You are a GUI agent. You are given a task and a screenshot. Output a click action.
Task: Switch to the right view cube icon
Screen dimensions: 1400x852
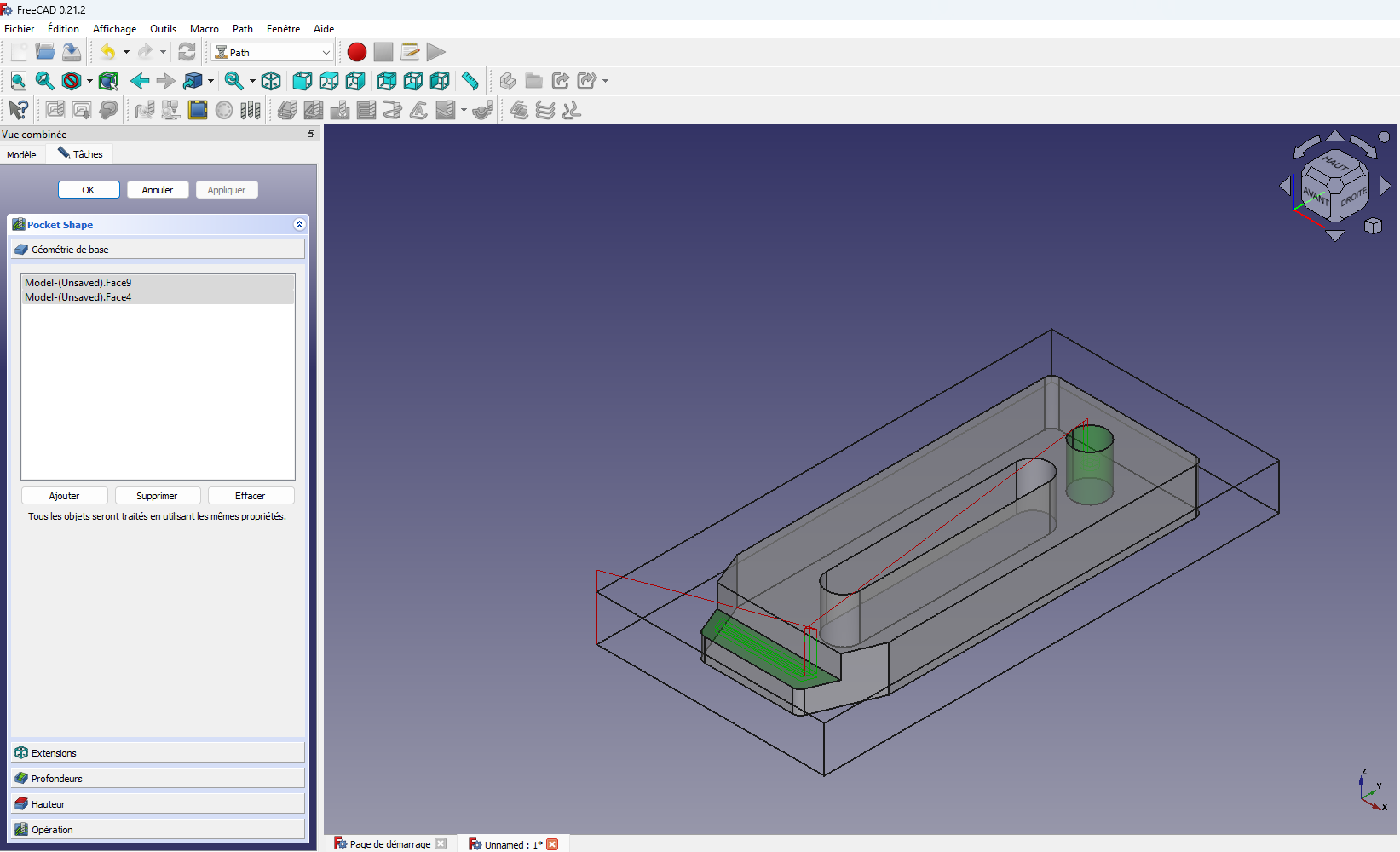355,81
